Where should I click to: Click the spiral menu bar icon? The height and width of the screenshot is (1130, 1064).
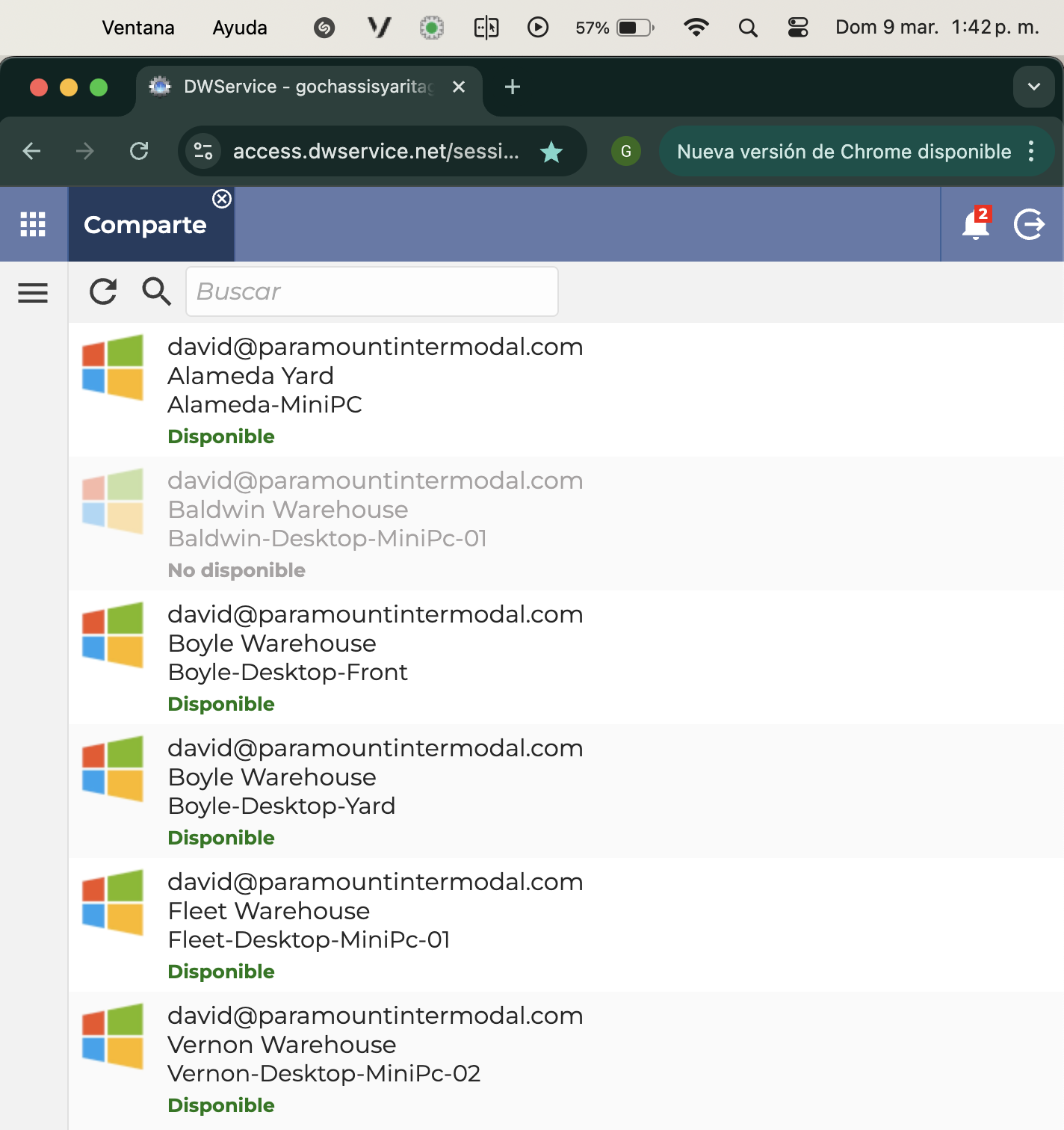[x=324, y=28]
